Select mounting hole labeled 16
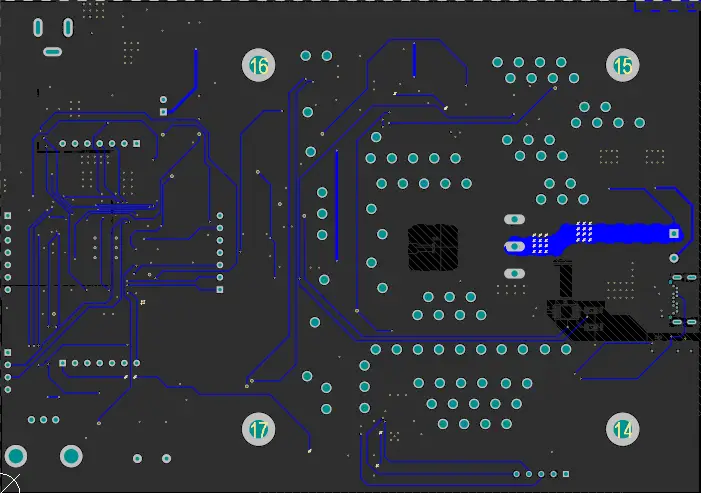The height and width of the screenshot is (493, 701). 258,65
